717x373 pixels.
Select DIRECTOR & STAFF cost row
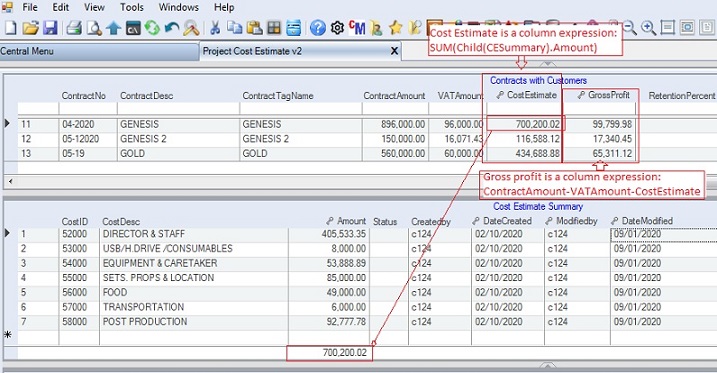366,234
